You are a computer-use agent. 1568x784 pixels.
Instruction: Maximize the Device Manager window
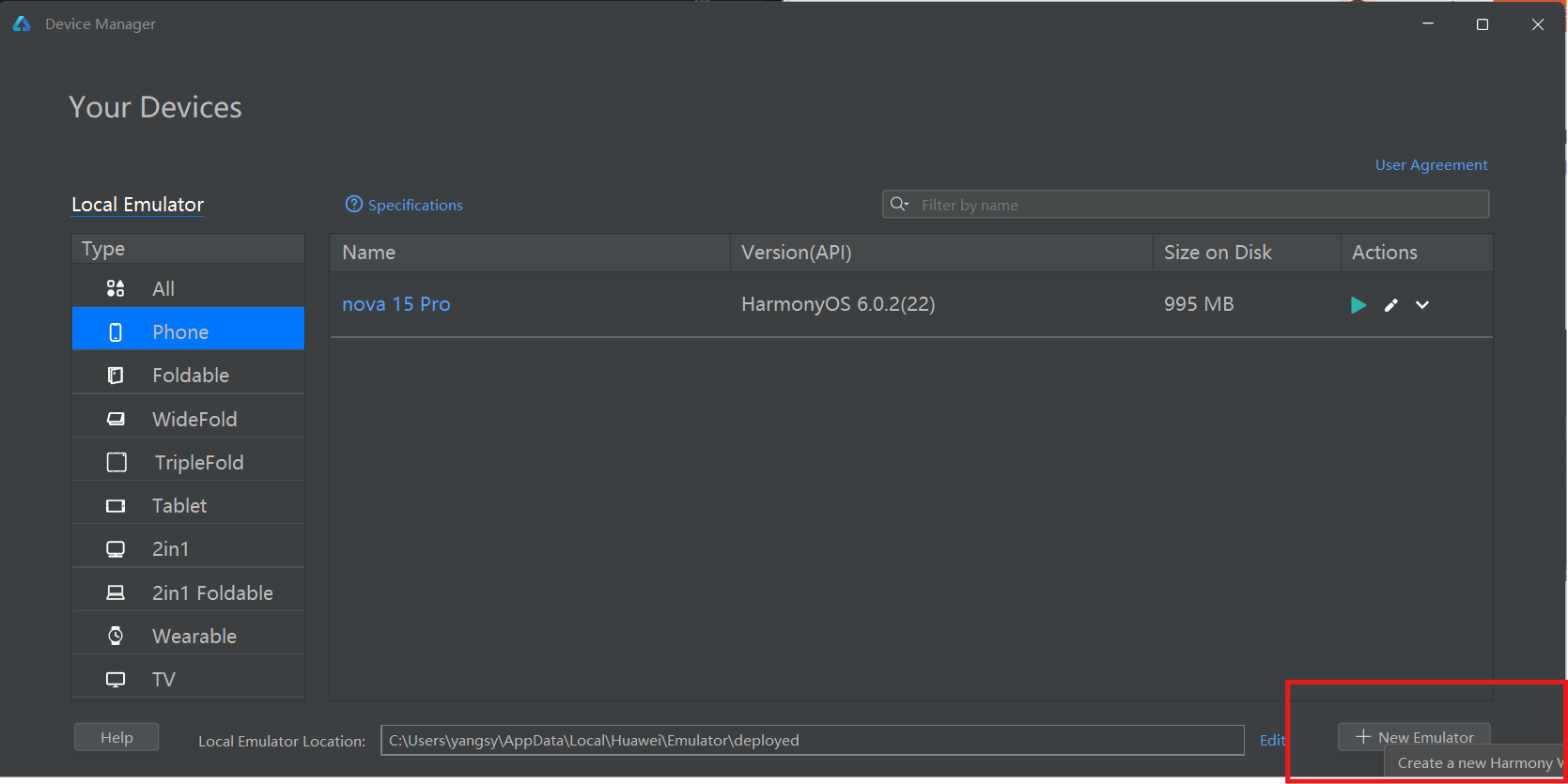tap(1483, 24)
